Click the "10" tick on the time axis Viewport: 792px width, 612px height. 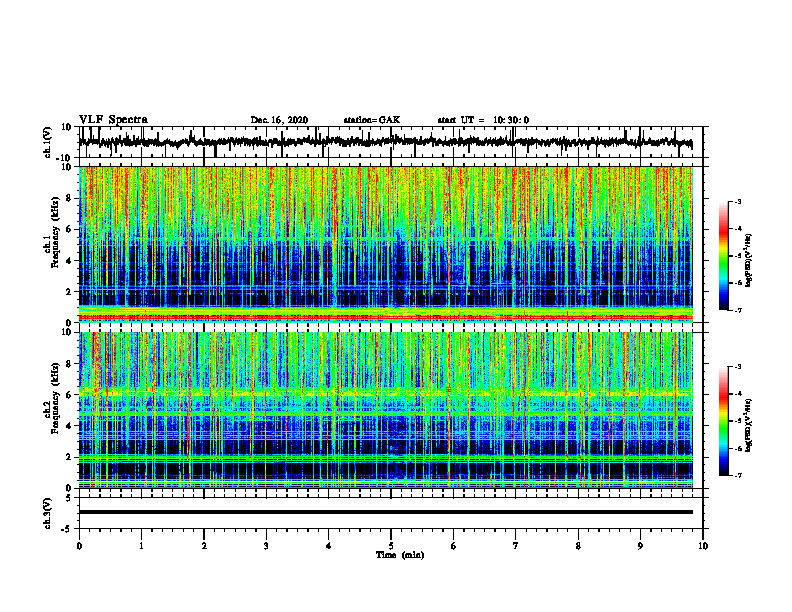[703, 546]
